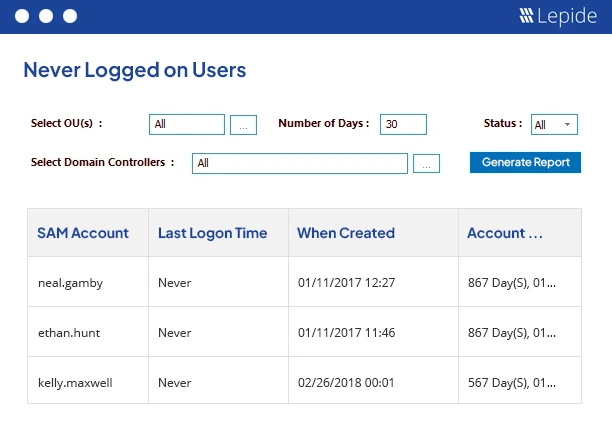Click the Number of Days field
612x430 pixels.
click(x=403, y=124)
